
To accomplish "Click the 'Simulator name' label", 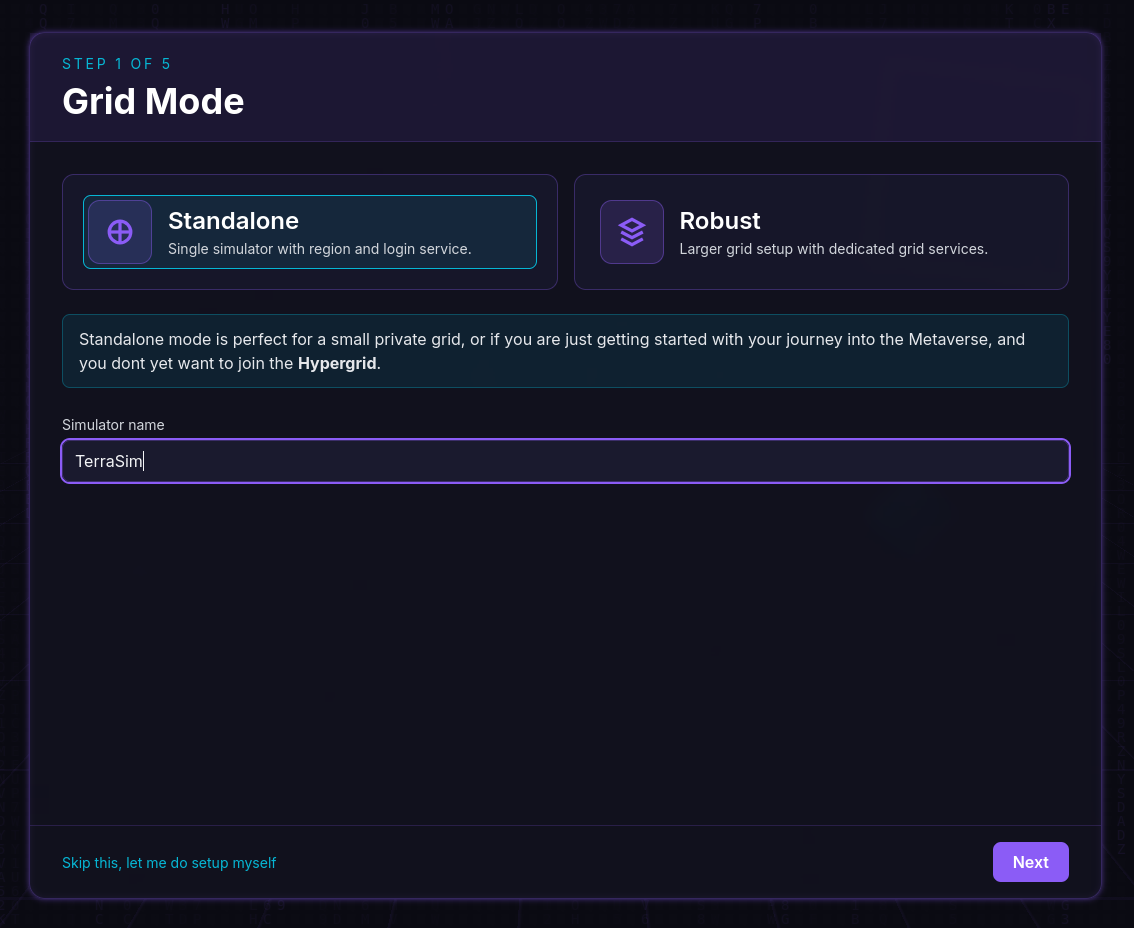I will pyautogui.click(x=113, y=425).
